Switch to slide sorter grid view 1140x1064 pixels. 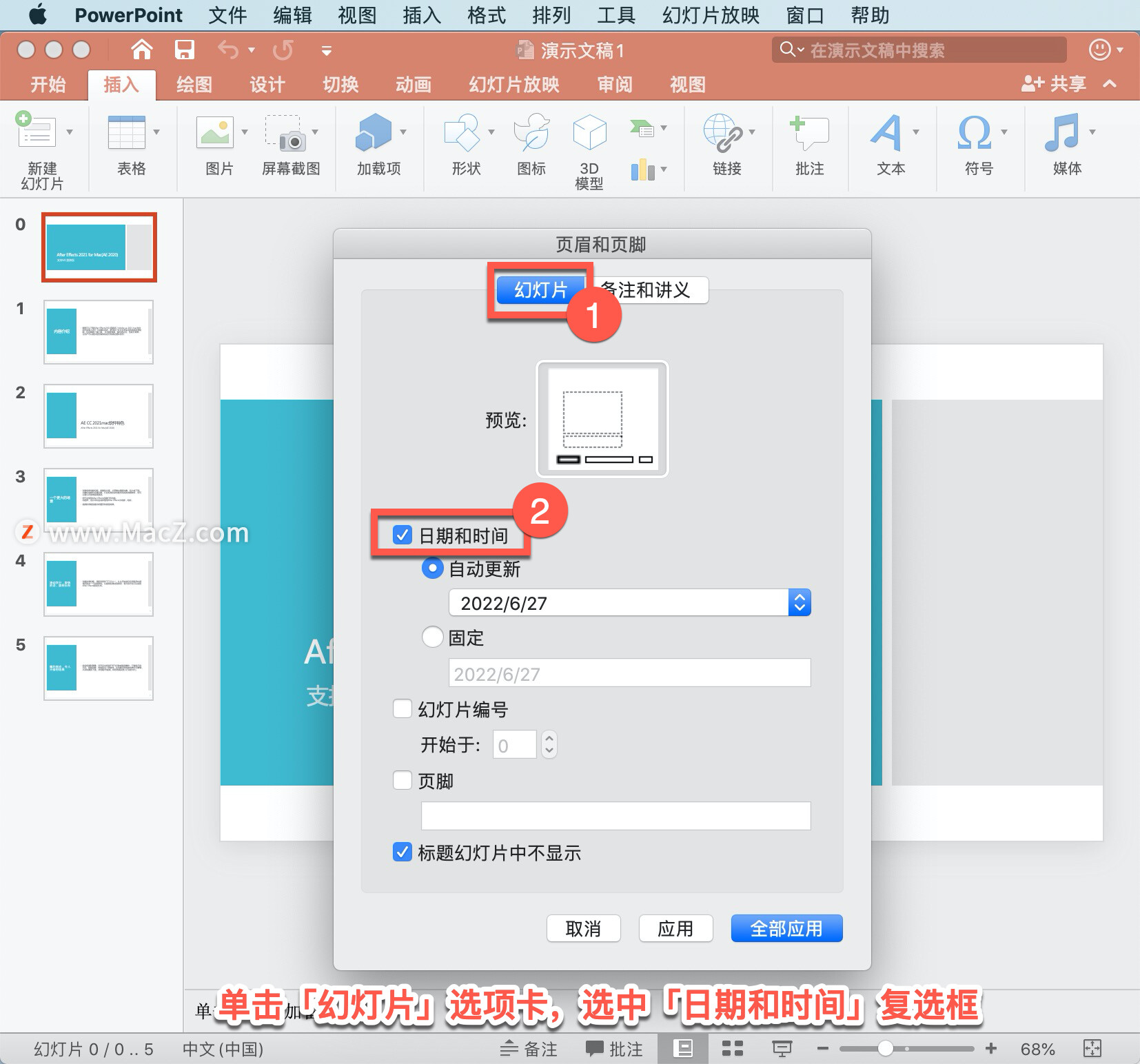click(732, 1049)
